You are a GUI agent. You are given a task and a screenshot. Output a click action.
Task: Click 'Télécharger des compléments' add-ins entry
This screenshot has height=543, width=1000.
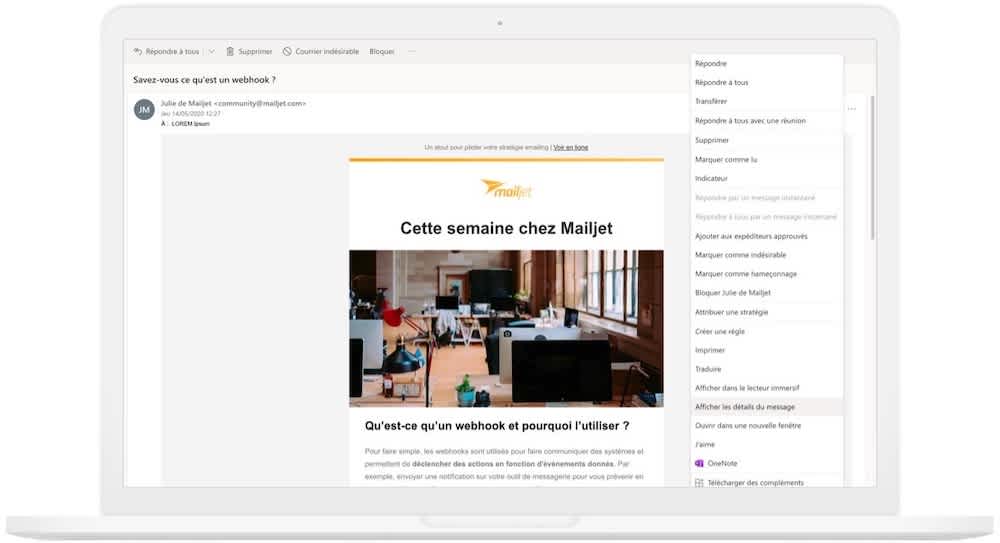coord(767,483)
